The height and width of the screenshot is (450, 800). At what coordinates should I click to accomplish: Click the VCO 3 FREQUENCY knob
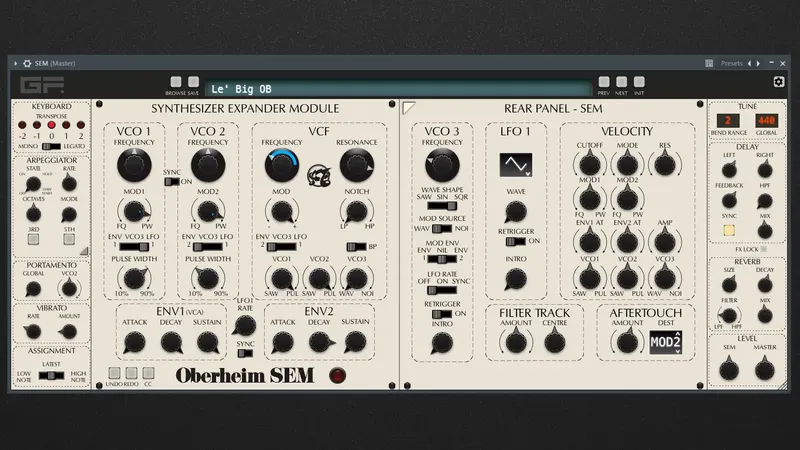(442, 165)
